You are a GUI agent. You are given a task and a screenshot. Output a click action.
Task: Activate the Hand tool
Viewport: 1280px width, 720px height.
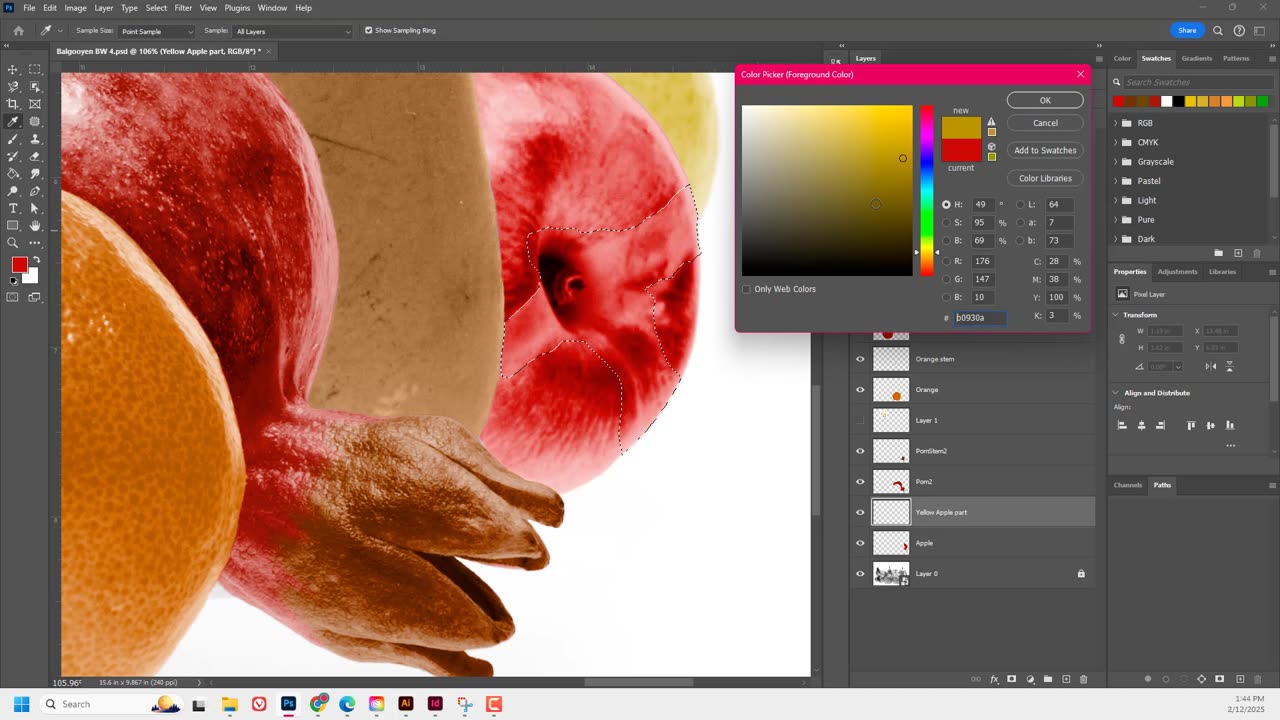(35, 225)
